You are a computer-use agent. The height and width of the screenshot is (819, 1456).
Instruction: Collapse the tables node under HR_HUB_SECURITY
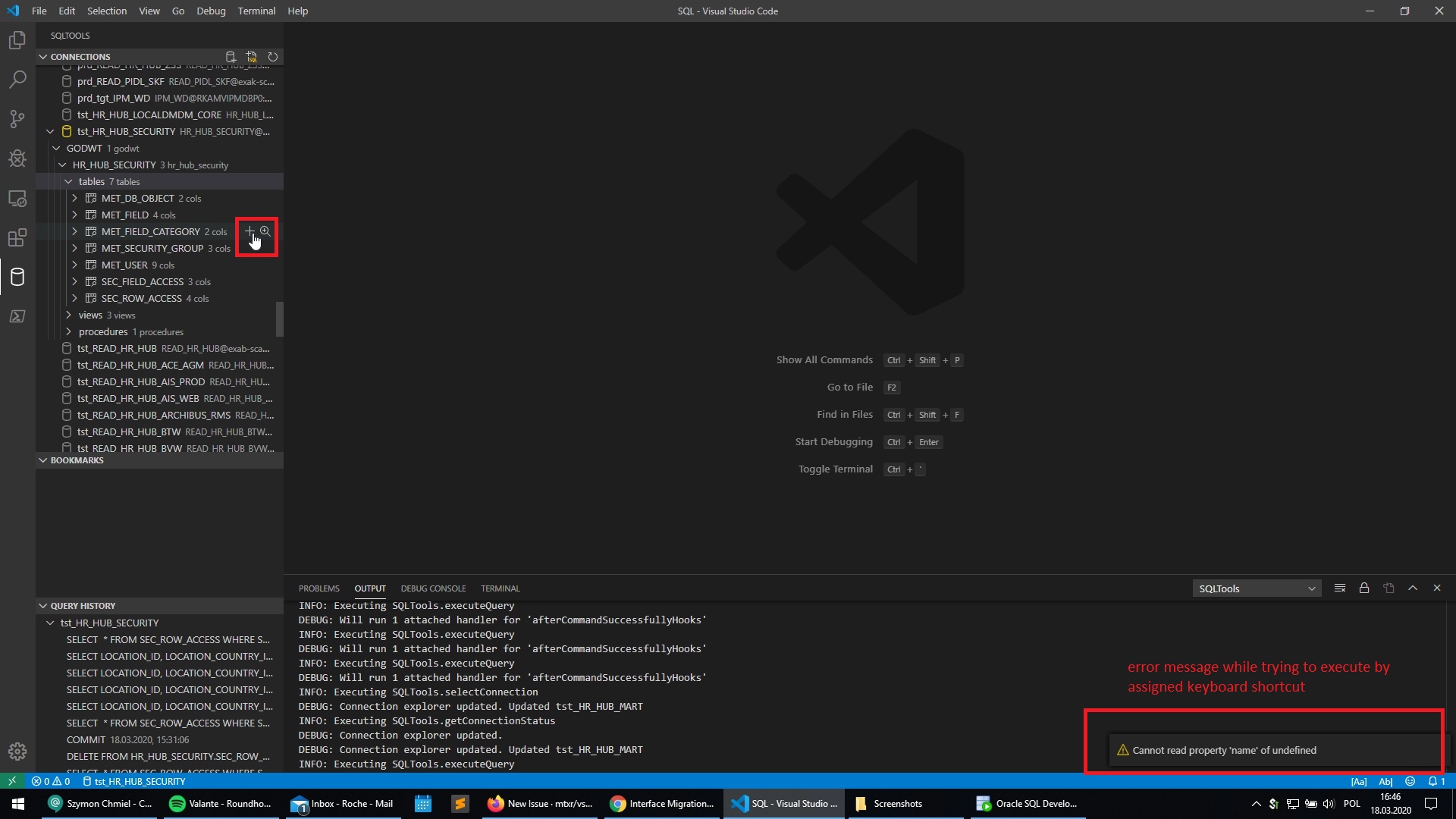point(70,181)
